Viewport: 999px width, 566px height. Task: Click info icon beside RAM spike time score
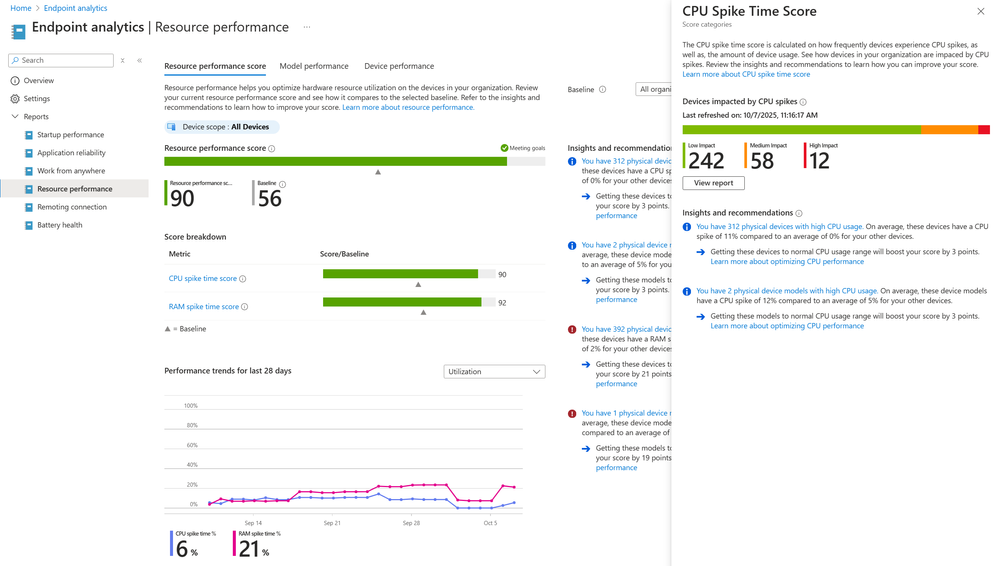(245, 307)
